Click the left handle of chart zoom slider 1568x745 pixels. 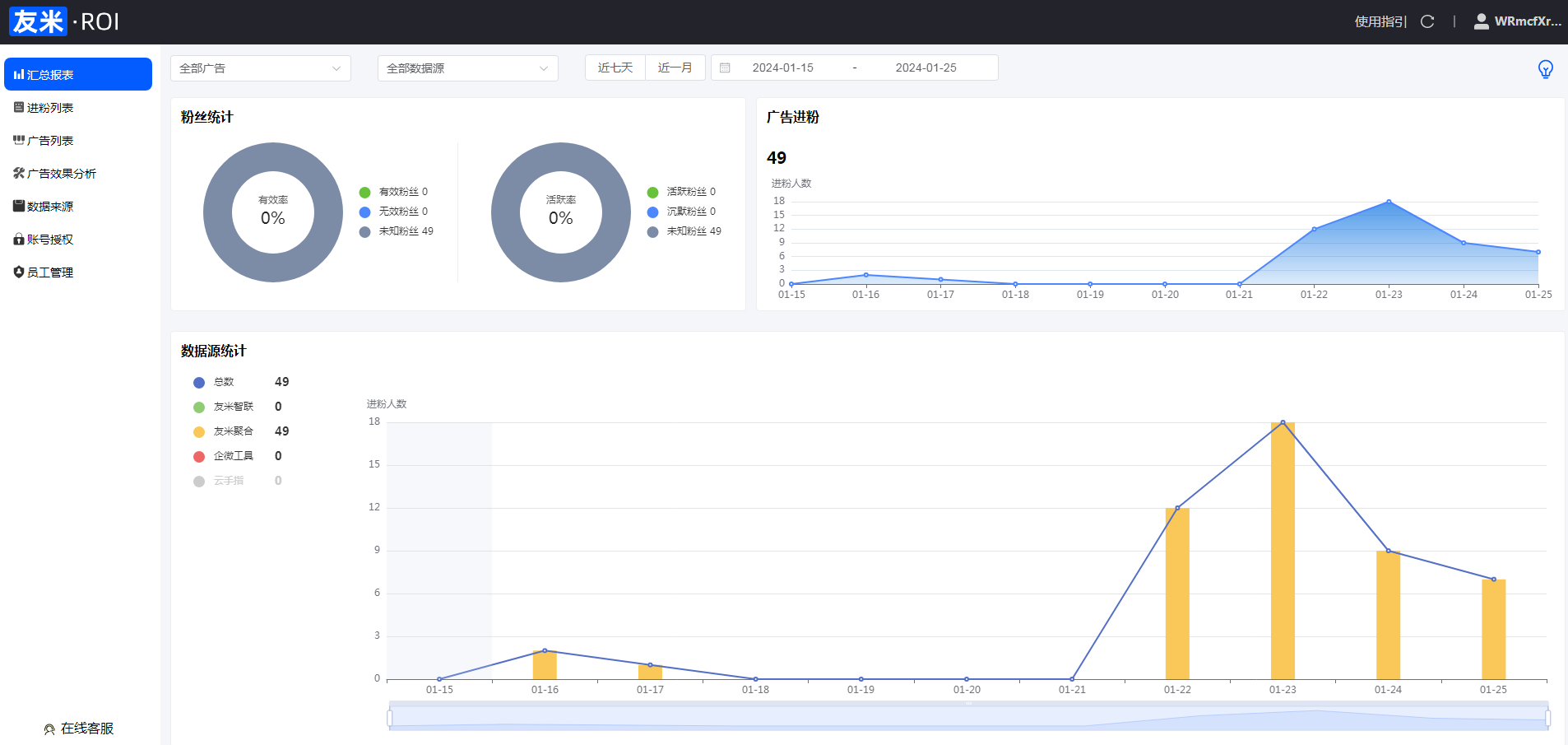[390, 718]
